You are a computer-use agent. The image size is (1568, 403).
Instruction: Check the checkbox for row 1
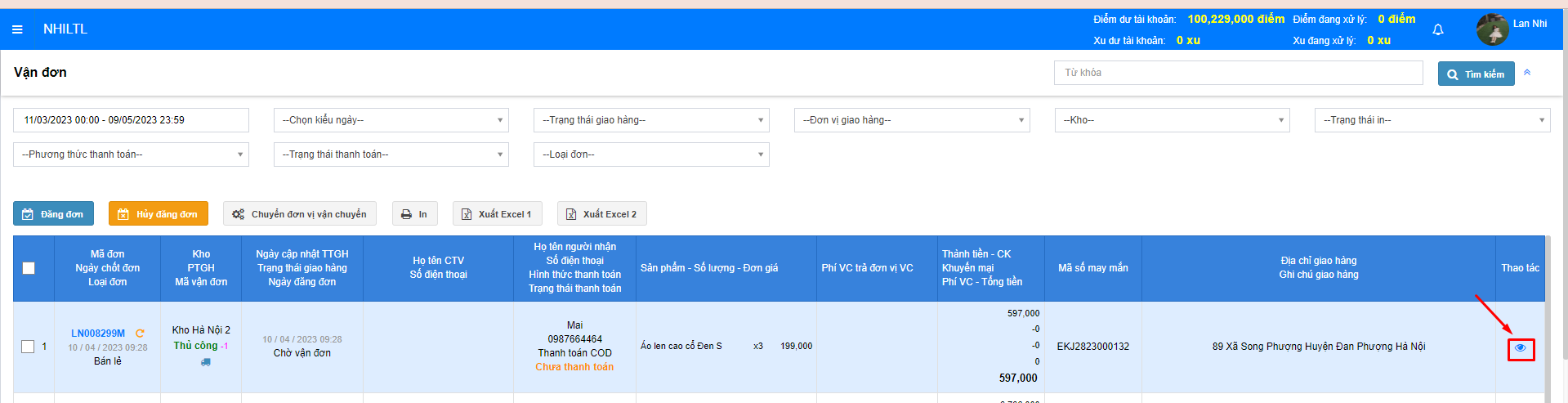pyautogui.click(x=28, y=347)
